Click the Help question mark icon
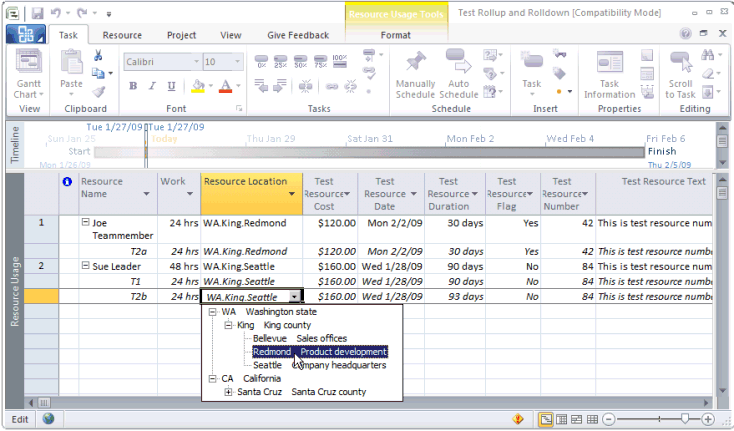Image resolution: width=734 pixels, height=431 pixels. click(x=685, y=33)
